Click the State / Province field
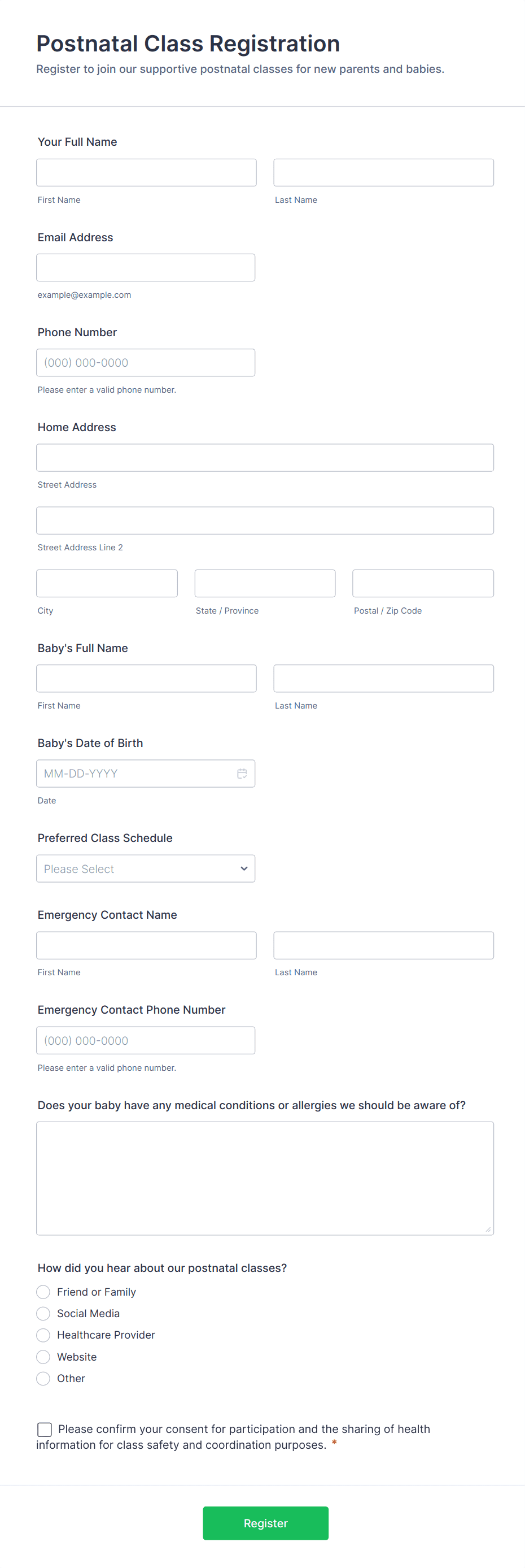The height and width of the screenshot is (1568, 525). (x=265, y=583)
